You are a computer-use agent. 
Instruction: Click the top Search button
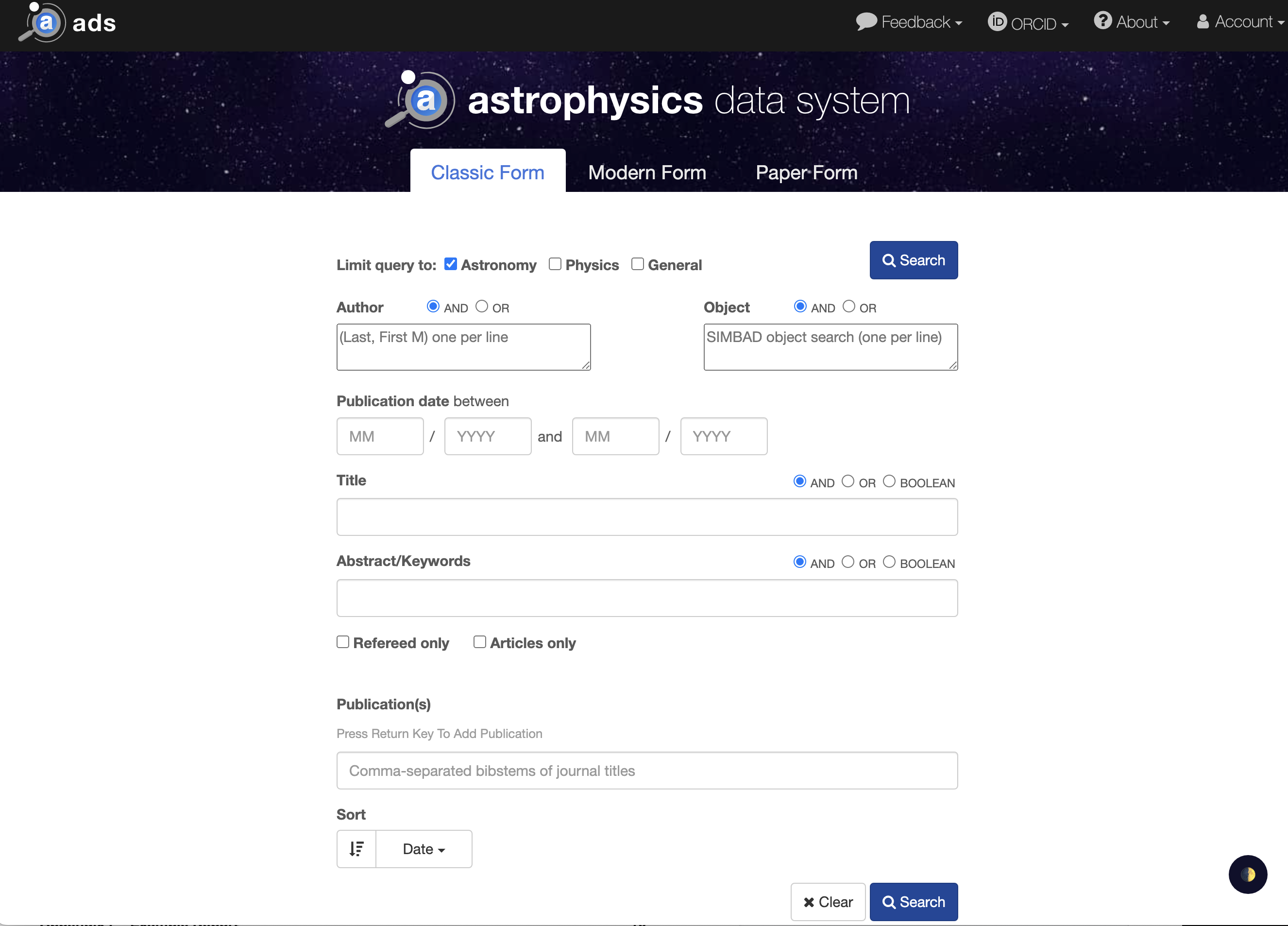913,260
